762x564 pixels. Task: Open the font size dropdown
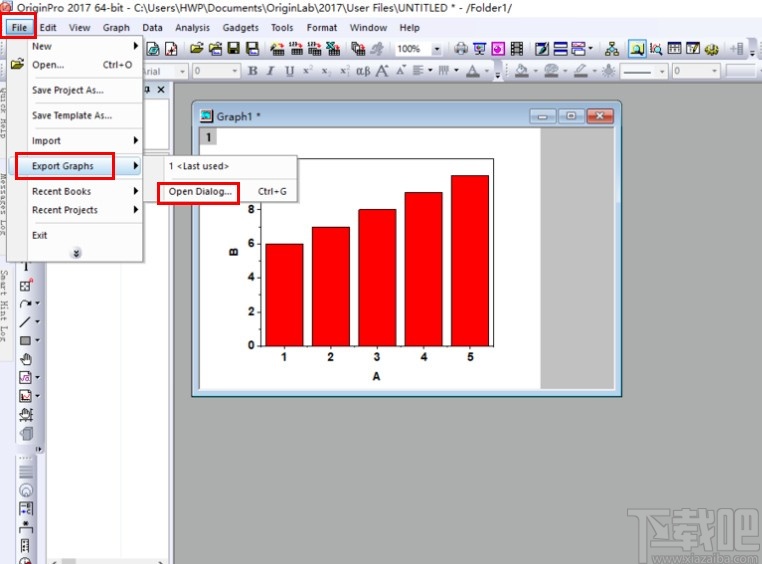click(x=234, y=71)
